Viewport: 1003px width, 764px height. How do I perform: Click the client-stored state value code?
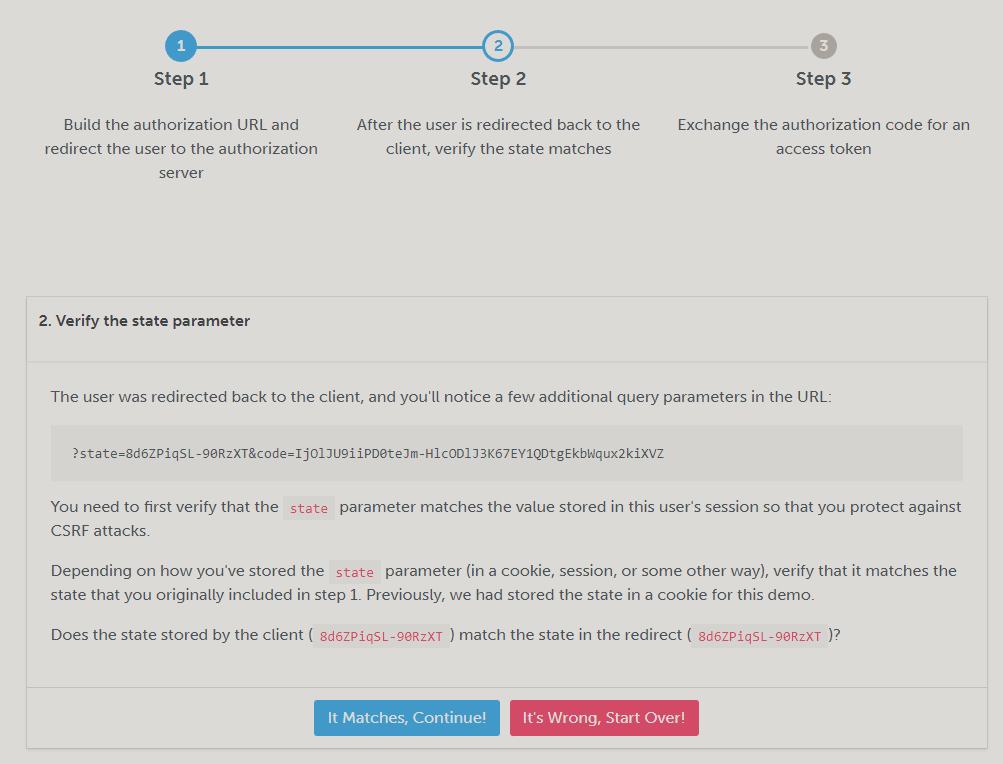381,636
